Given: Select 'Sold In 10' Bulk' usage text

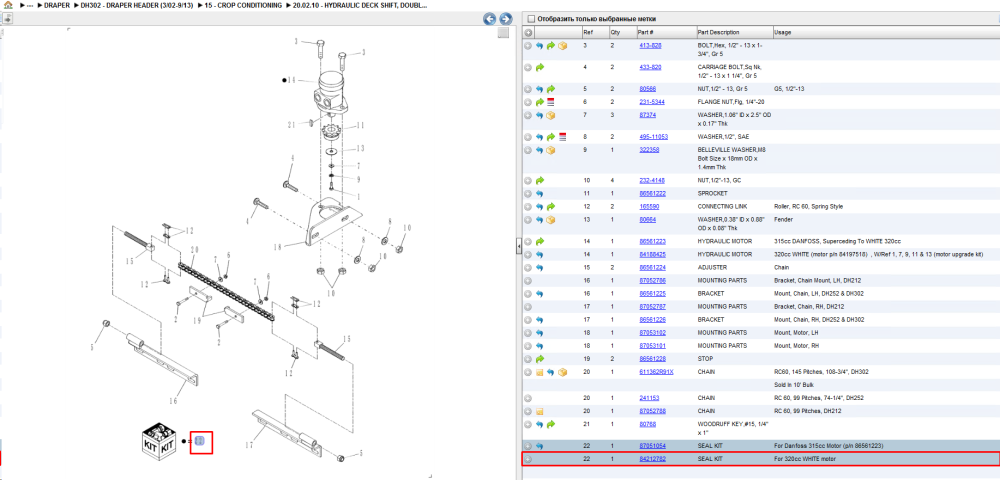Looking at the screenshot, I should [793, 385].
